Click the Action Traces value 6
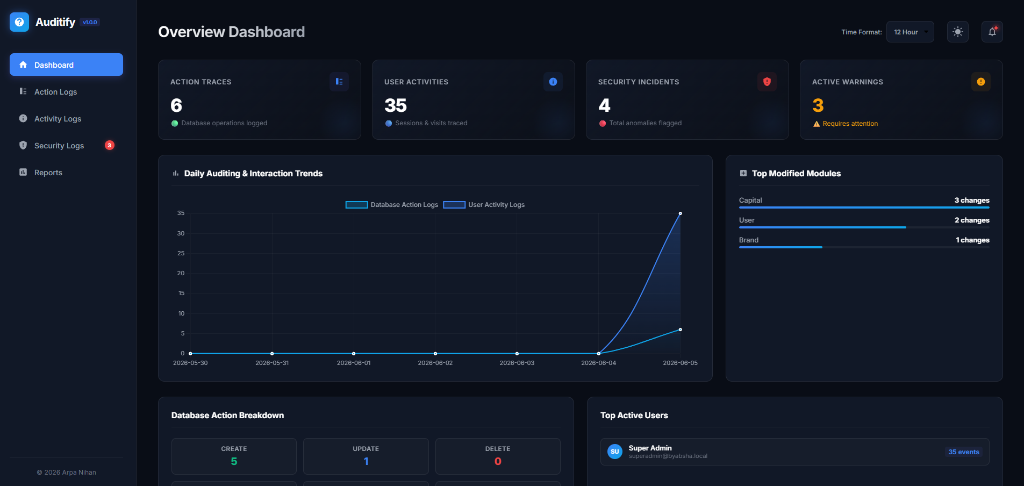Screen dimensions: 1024x486 [x=176, y=105]
